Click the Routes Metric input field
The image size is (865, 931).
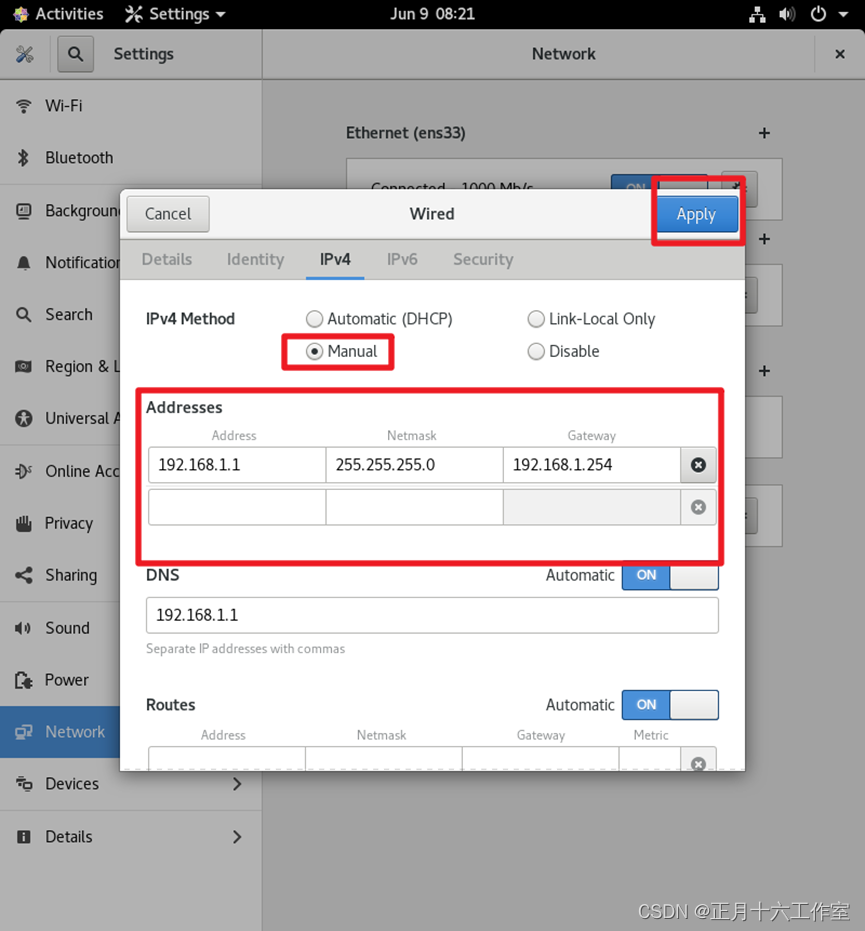click(650, 759)
